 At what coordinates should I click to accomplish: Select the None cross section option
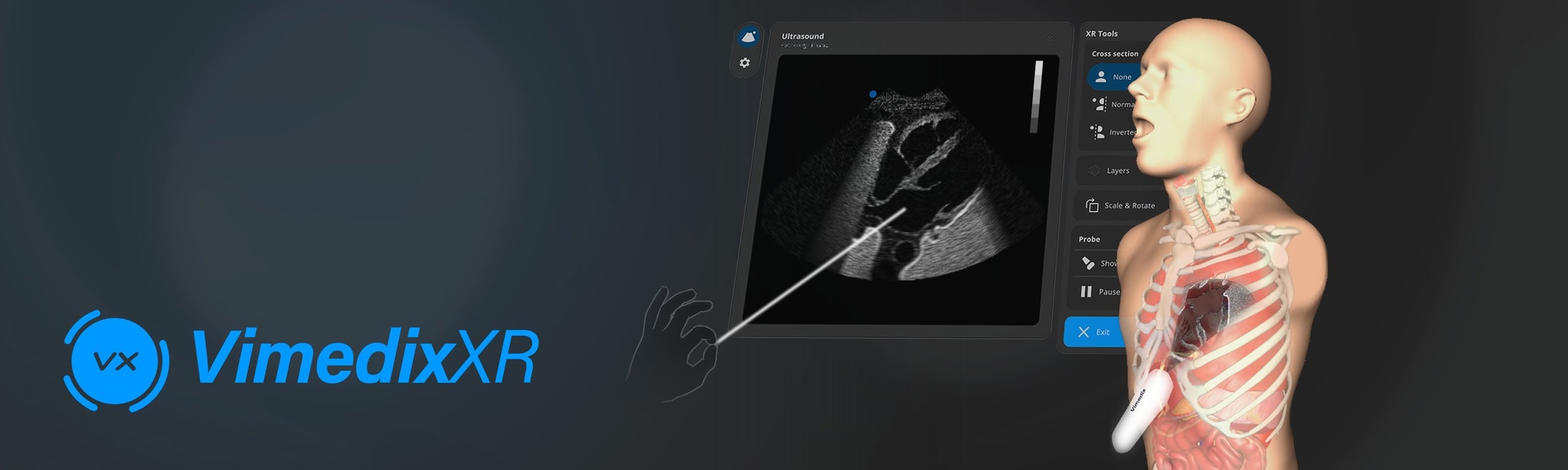[1114, 77]
